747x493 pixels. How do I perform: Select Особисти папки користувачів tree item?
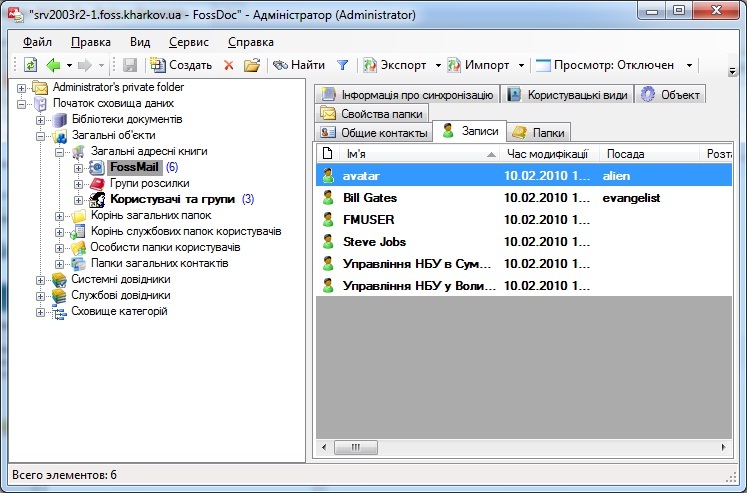pos(165,247)
